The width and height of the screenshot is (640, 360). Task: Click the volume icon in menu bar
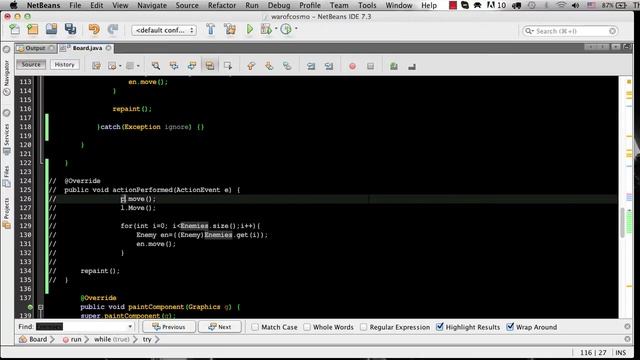point(575,5)
